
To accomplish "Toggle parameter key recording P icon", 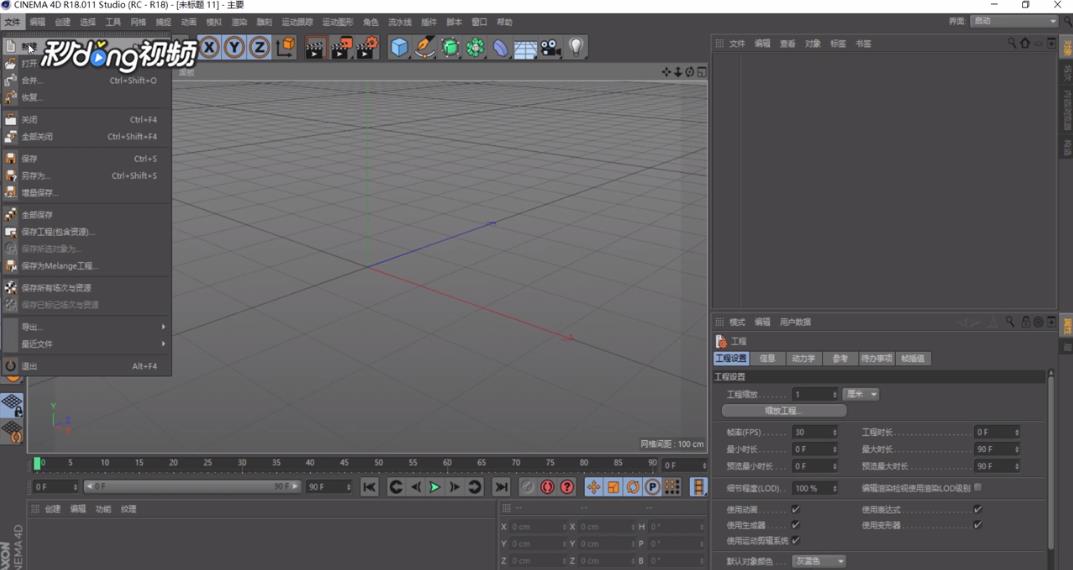I will (652, 487).
